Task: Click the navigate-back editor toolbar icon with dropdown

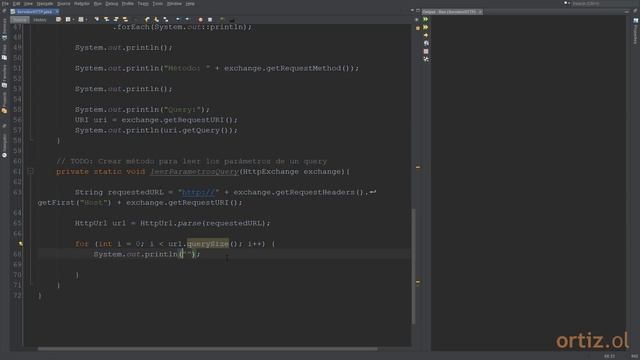Action: (68, 19)
